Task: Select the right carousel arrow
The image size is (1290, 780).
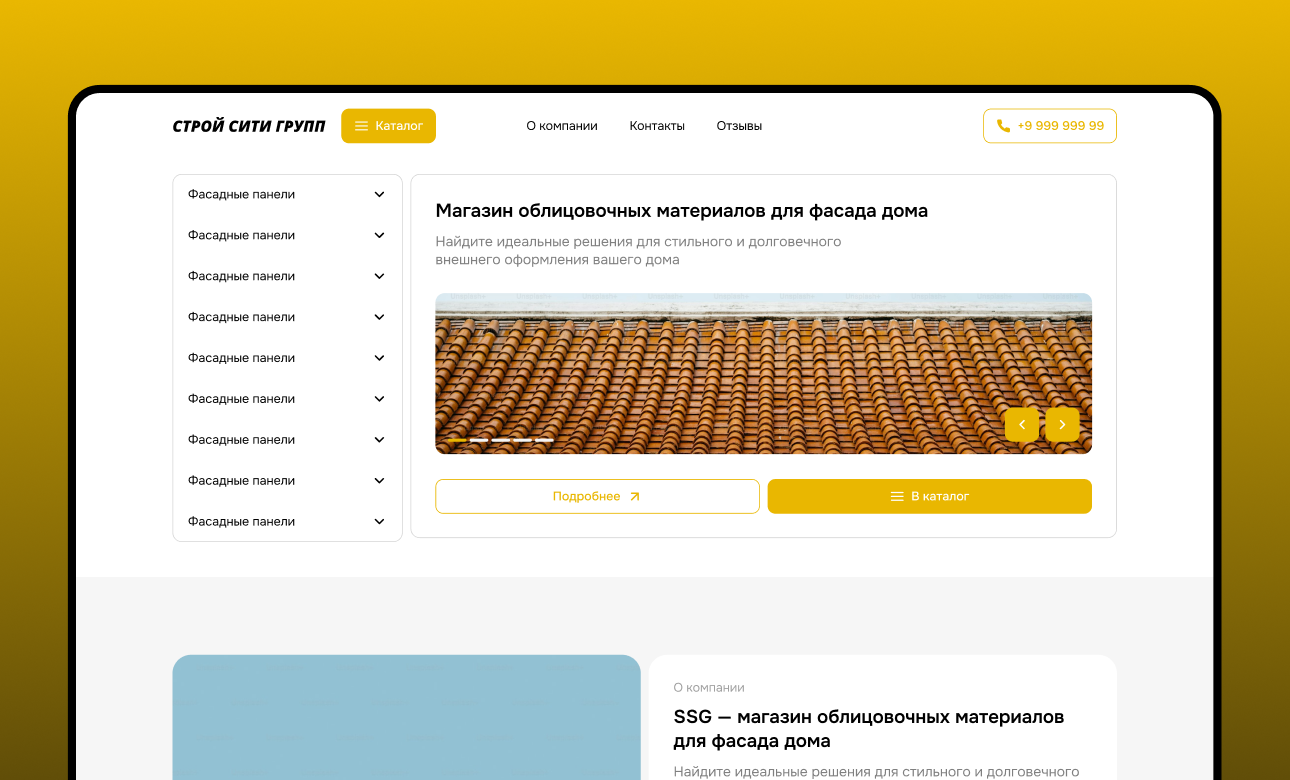Action: click(1062, 425)
